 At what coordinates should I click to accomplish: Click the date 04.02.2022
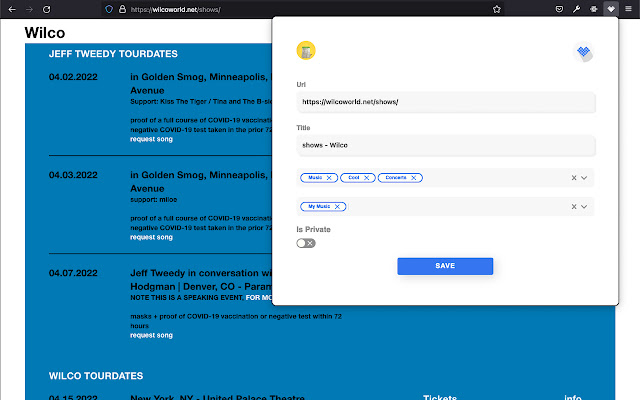(73, 77)
